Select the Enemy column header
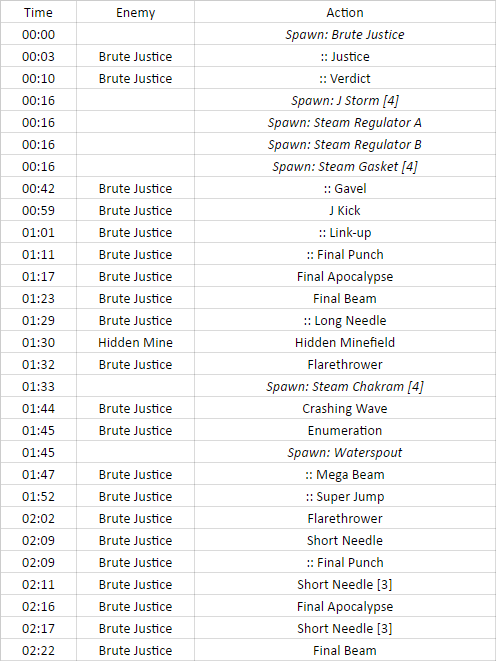 (x=135, y=12)
